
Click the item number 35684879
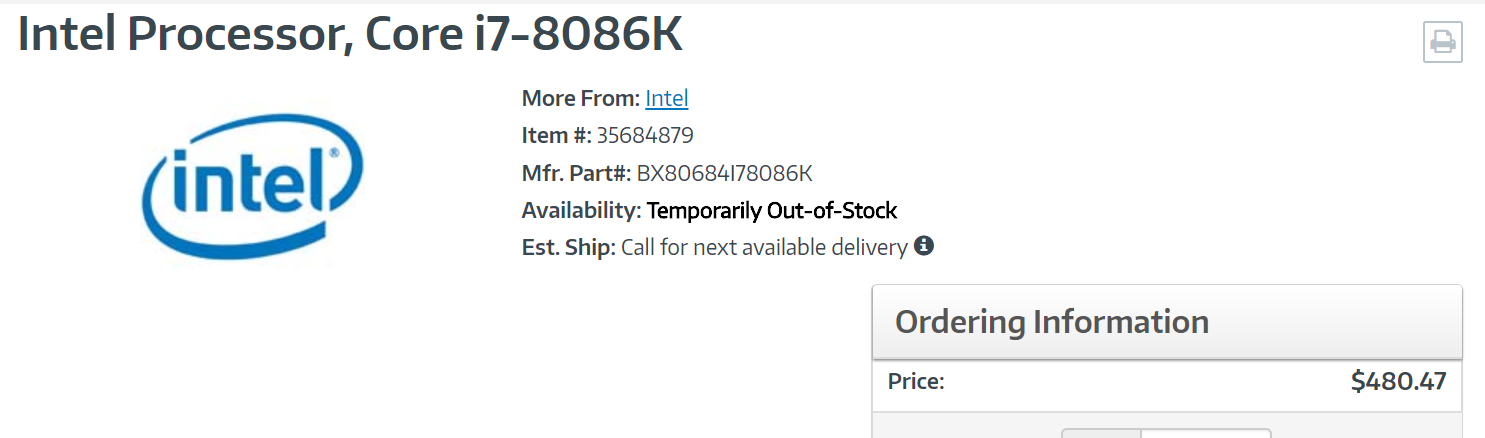coord(645,135)
